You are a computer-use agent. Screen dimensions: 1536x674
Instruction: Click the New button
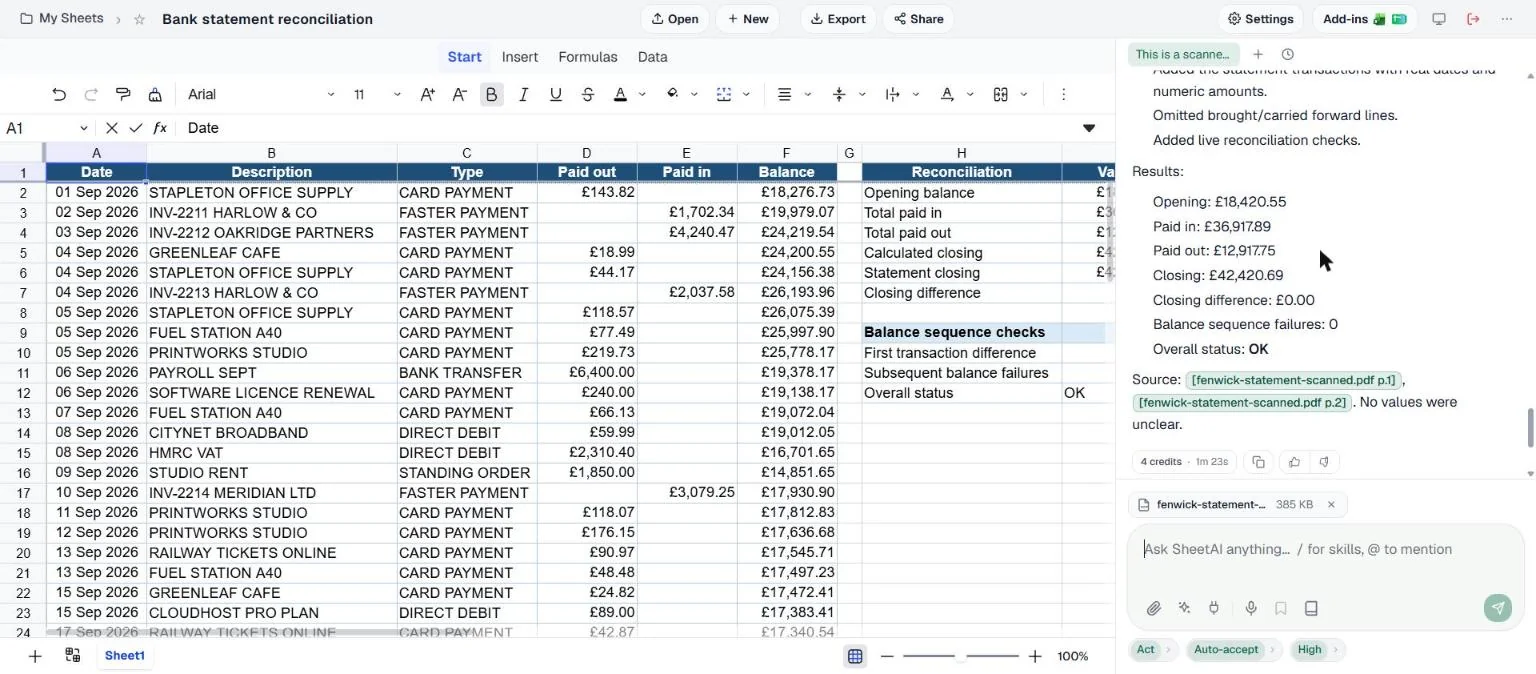[x=748, y=19]
